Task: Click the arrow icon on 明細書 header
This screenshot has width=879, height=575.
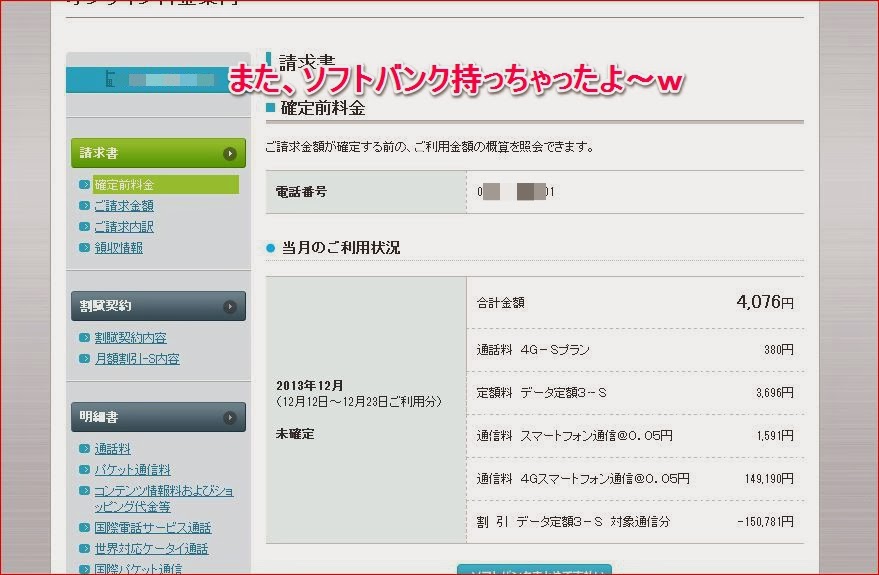Action: (x=229, y=418)
